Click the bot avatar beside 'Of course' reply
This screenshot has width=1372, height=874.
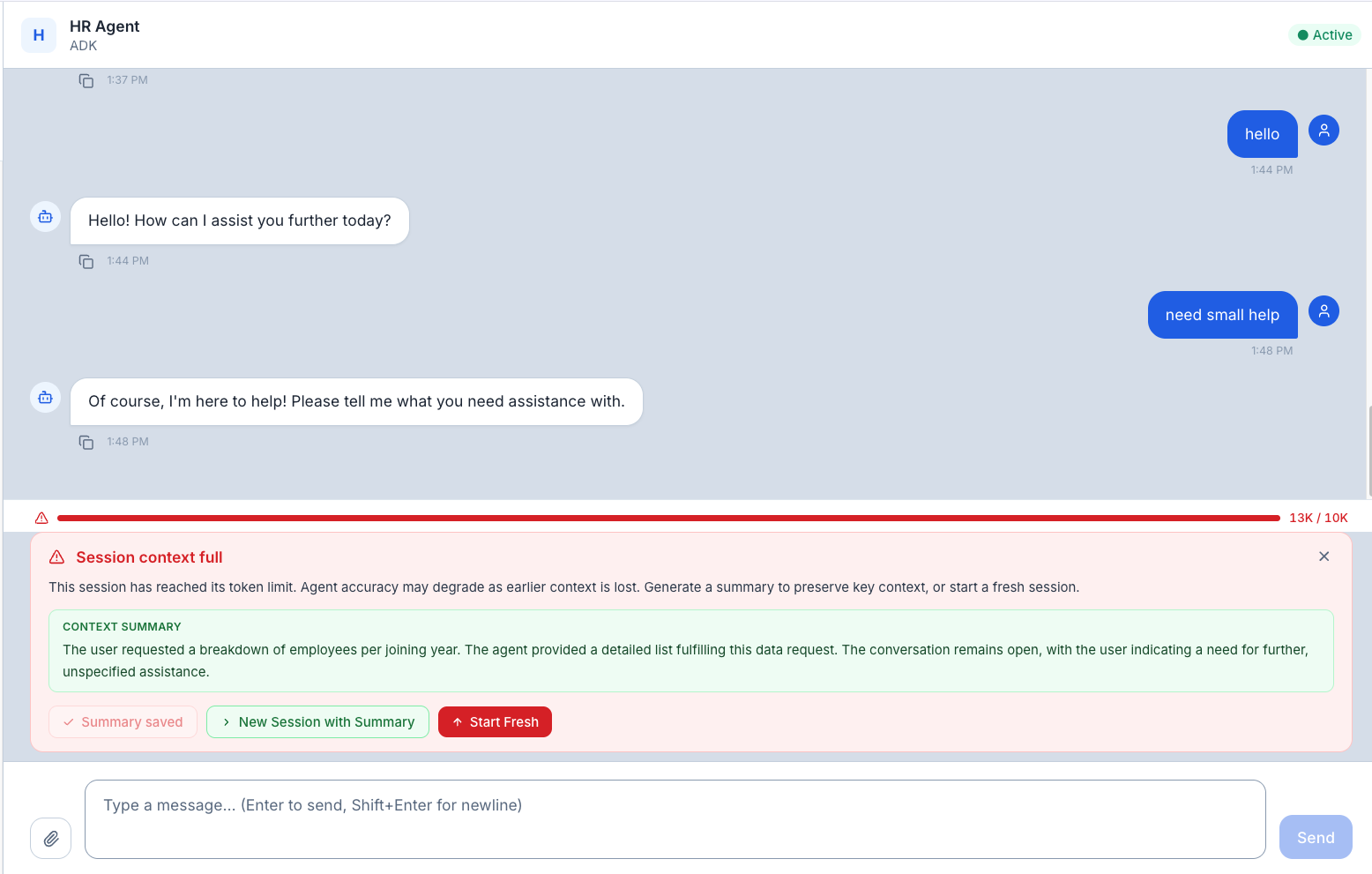[x=46, y=398]
